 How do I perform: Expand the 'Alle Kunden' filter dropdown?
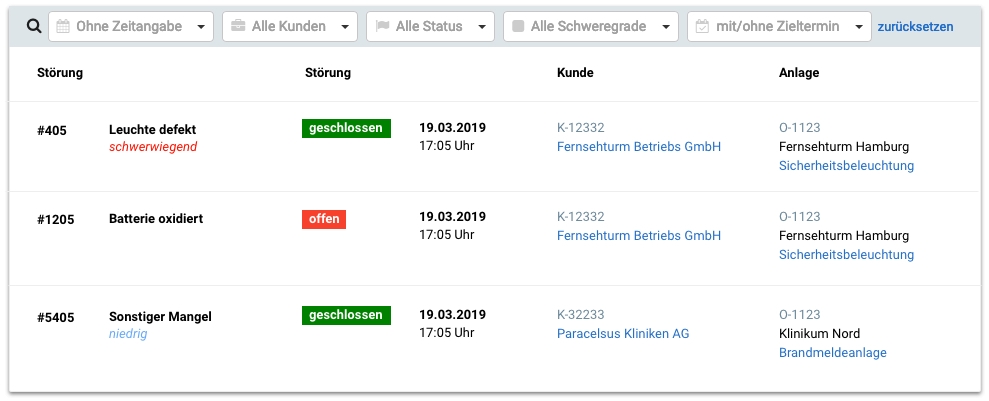coord(344,27)
